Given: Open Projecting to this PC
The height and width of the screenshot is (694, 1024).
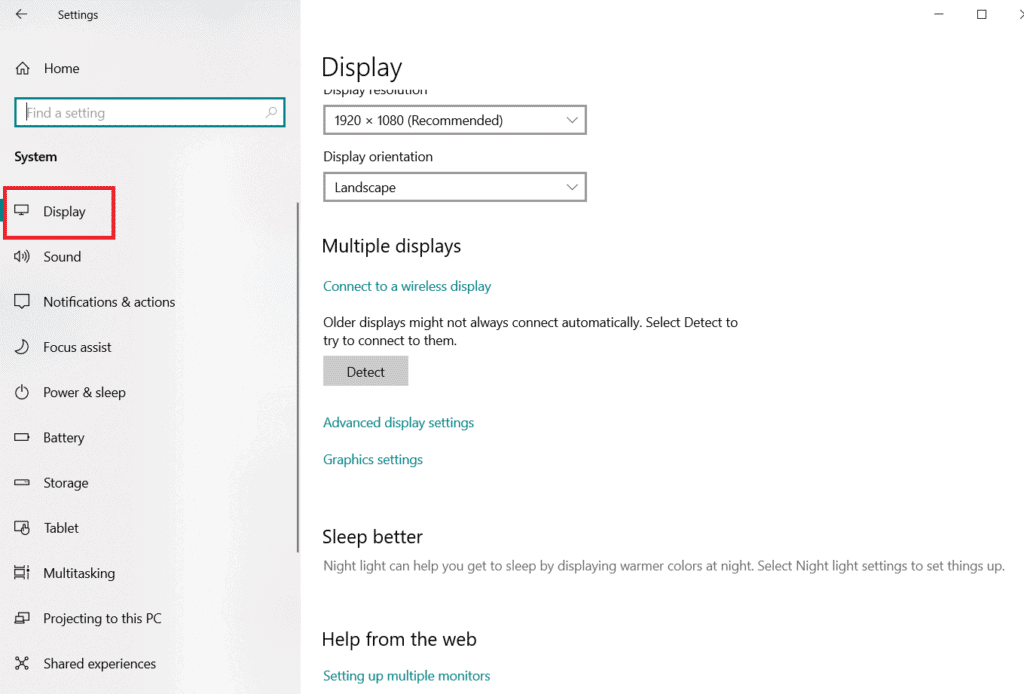Looking at the screenshot, I should (102, 618).
